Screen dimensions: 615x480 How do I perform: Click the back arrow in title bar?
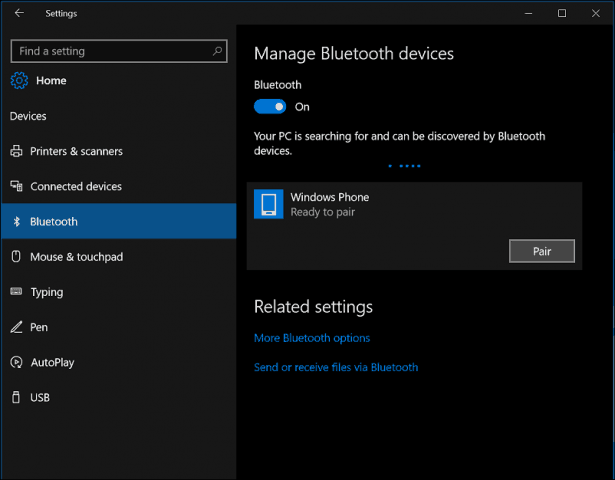click(x=19, y=13)
